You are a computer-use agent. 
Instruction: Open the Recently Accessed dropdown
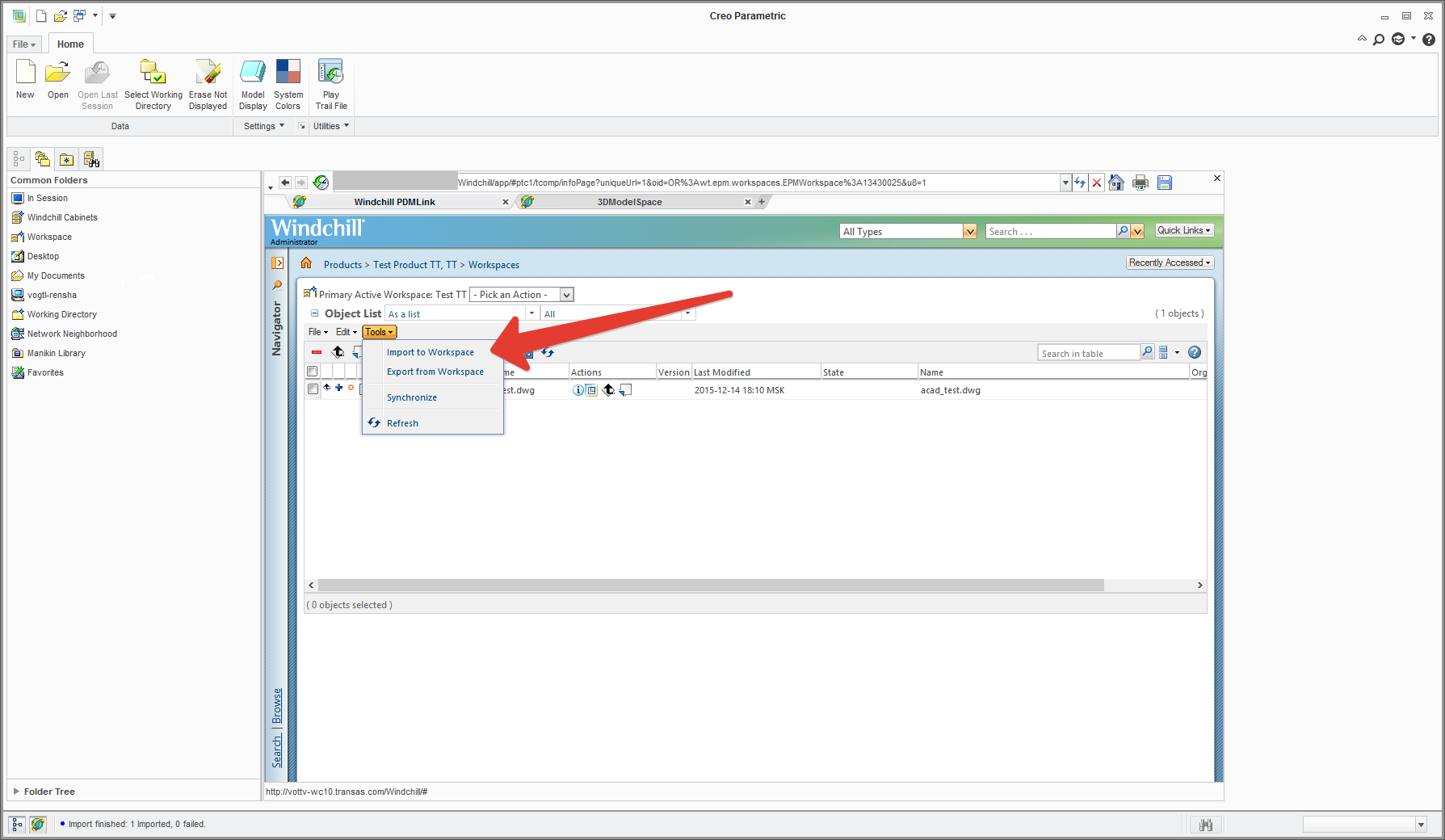pos(1170,262)
